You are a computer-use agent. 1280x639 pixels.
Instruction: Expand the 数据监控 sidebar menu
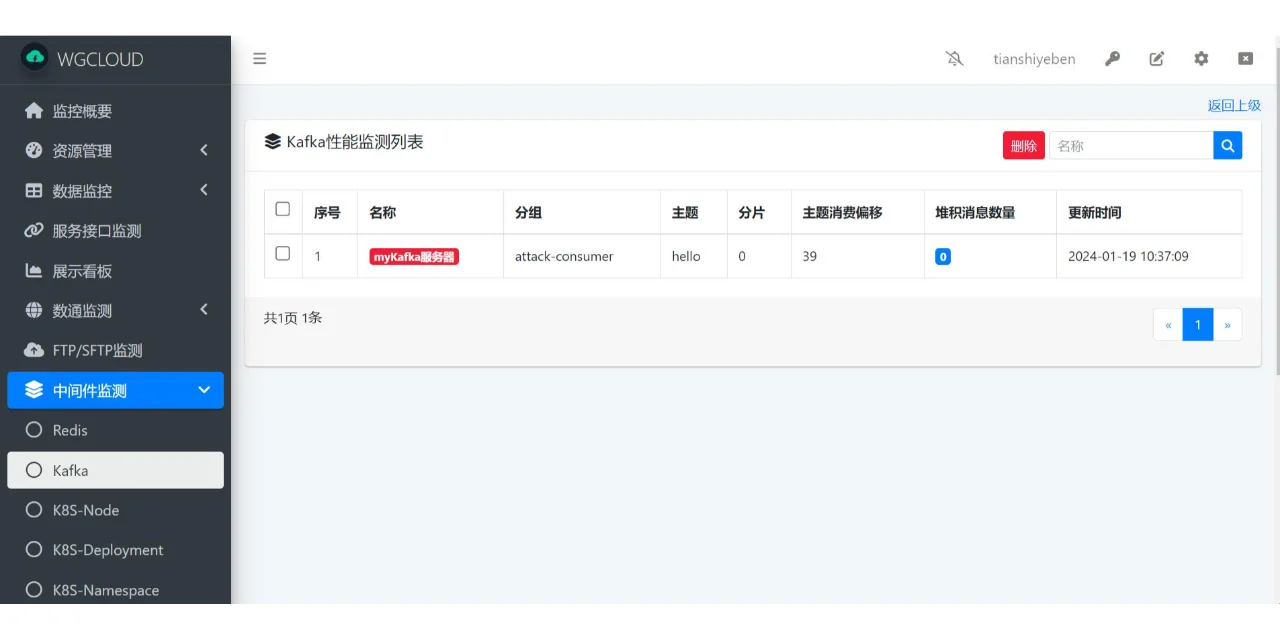(x=115, y=190)
